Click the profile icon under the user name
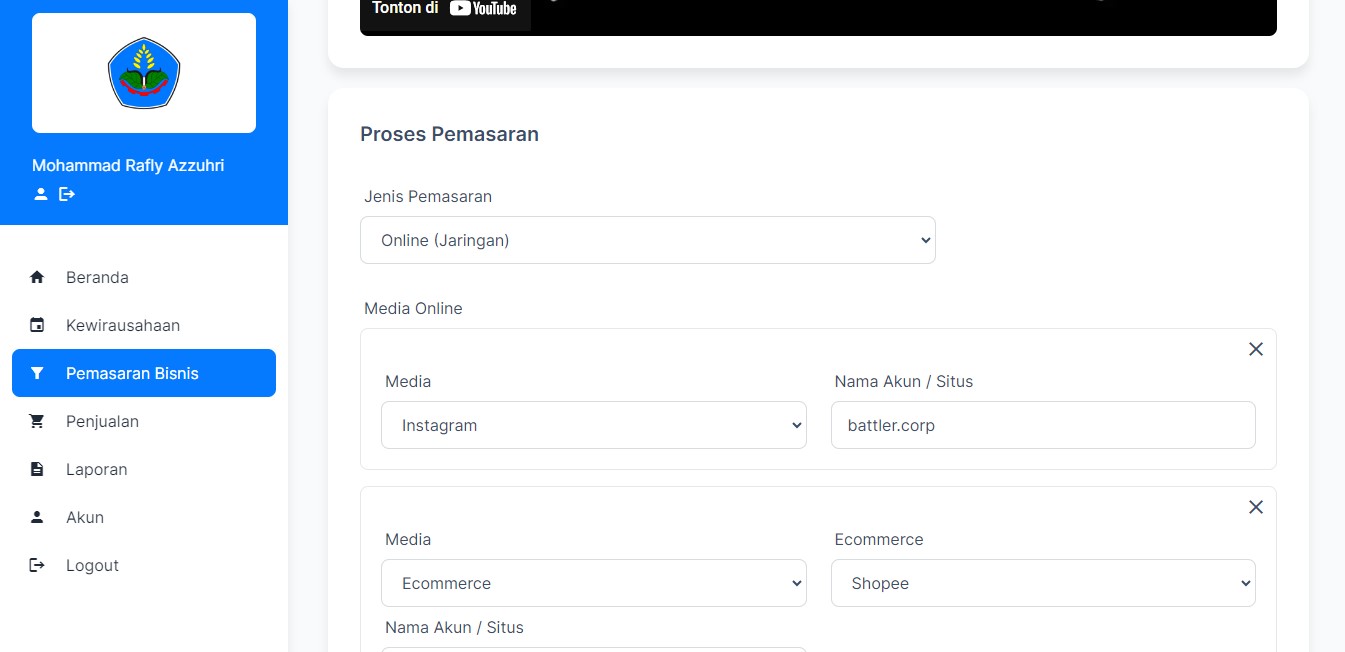Image resolution: width=1345 pixels, height=652 pixels. coord(41,194)
